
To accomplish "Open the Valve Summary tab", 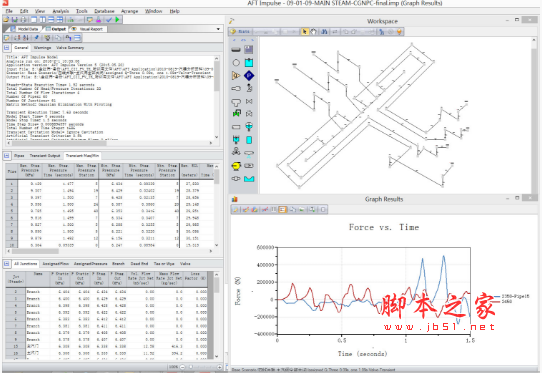I will [x=70, y=48].
